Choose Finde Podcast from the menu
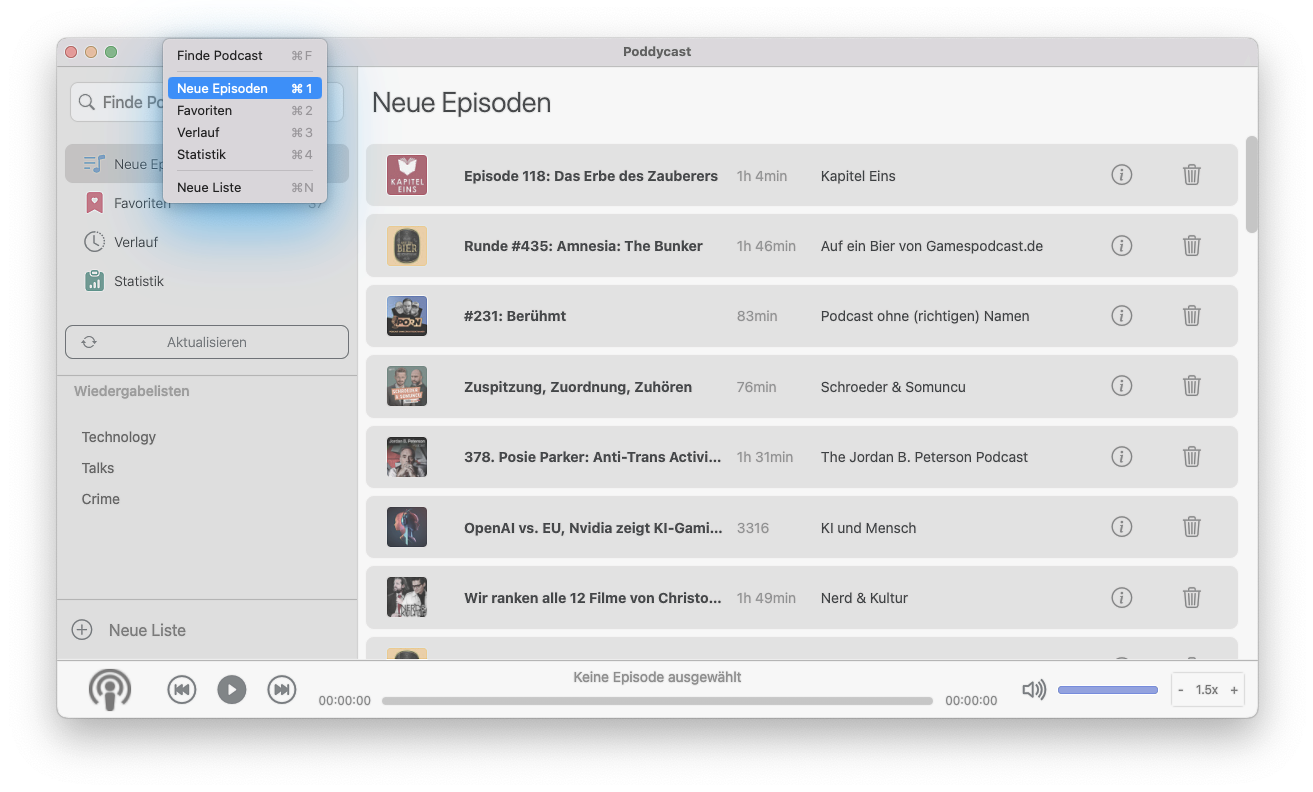1313x792 pixels. point(245,56)
